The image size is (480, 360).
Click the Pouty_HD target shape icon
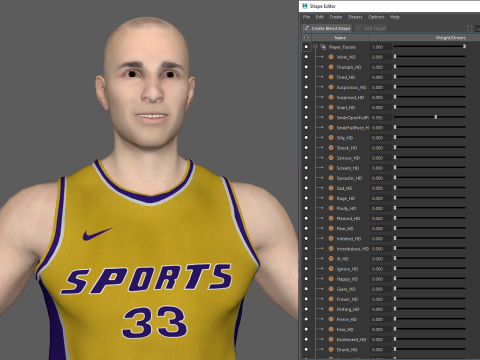pos(331,208)
